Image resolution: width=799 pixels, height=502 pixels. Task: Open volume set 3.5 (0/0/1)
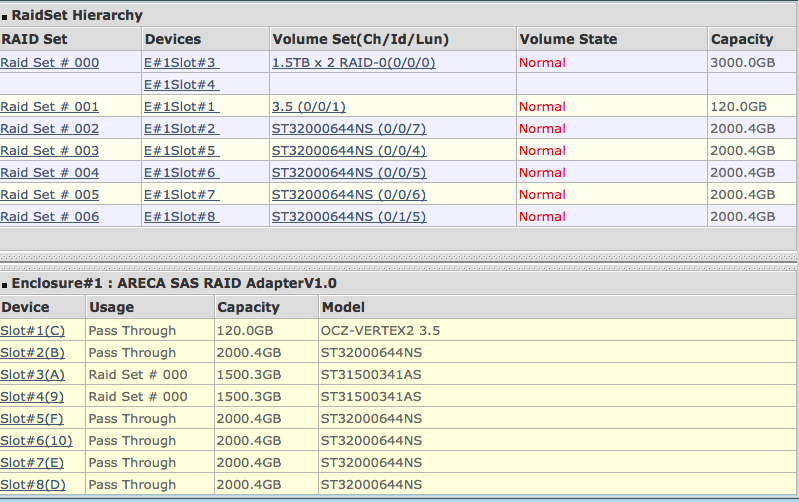pyautogui.click(x=309, y=107)
